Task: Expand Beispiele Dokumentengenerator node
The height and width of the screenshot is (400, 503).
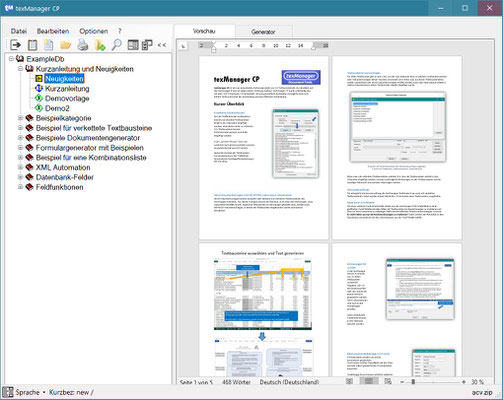Action: [x=20, y=137]
